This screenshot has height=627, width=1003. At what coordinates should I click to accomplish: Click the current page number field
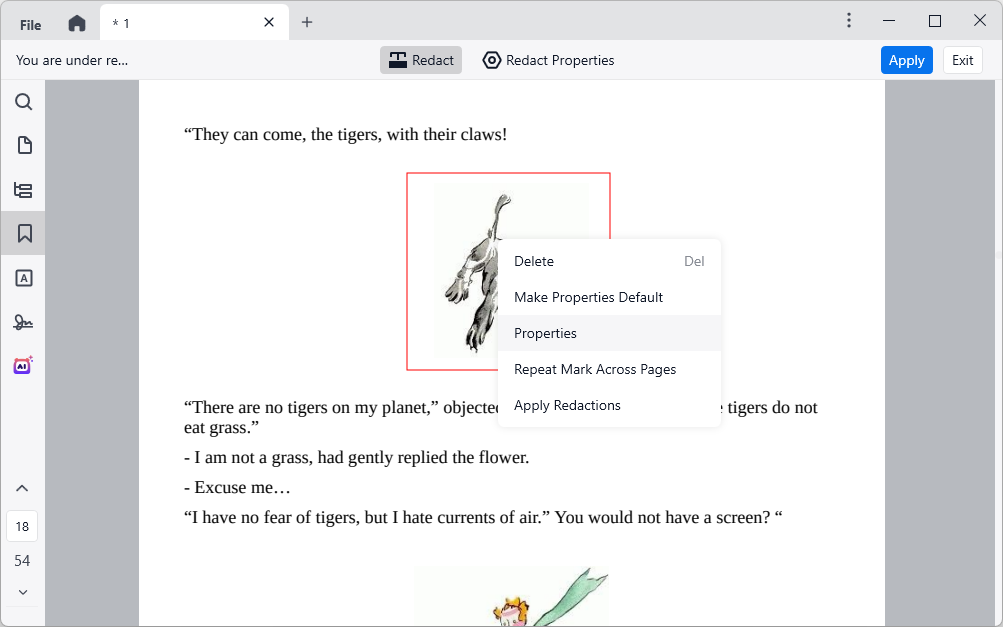22,526
